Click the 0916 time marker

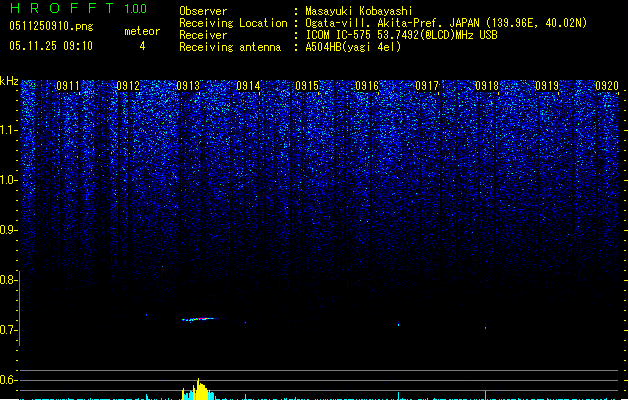click(367, 86)
